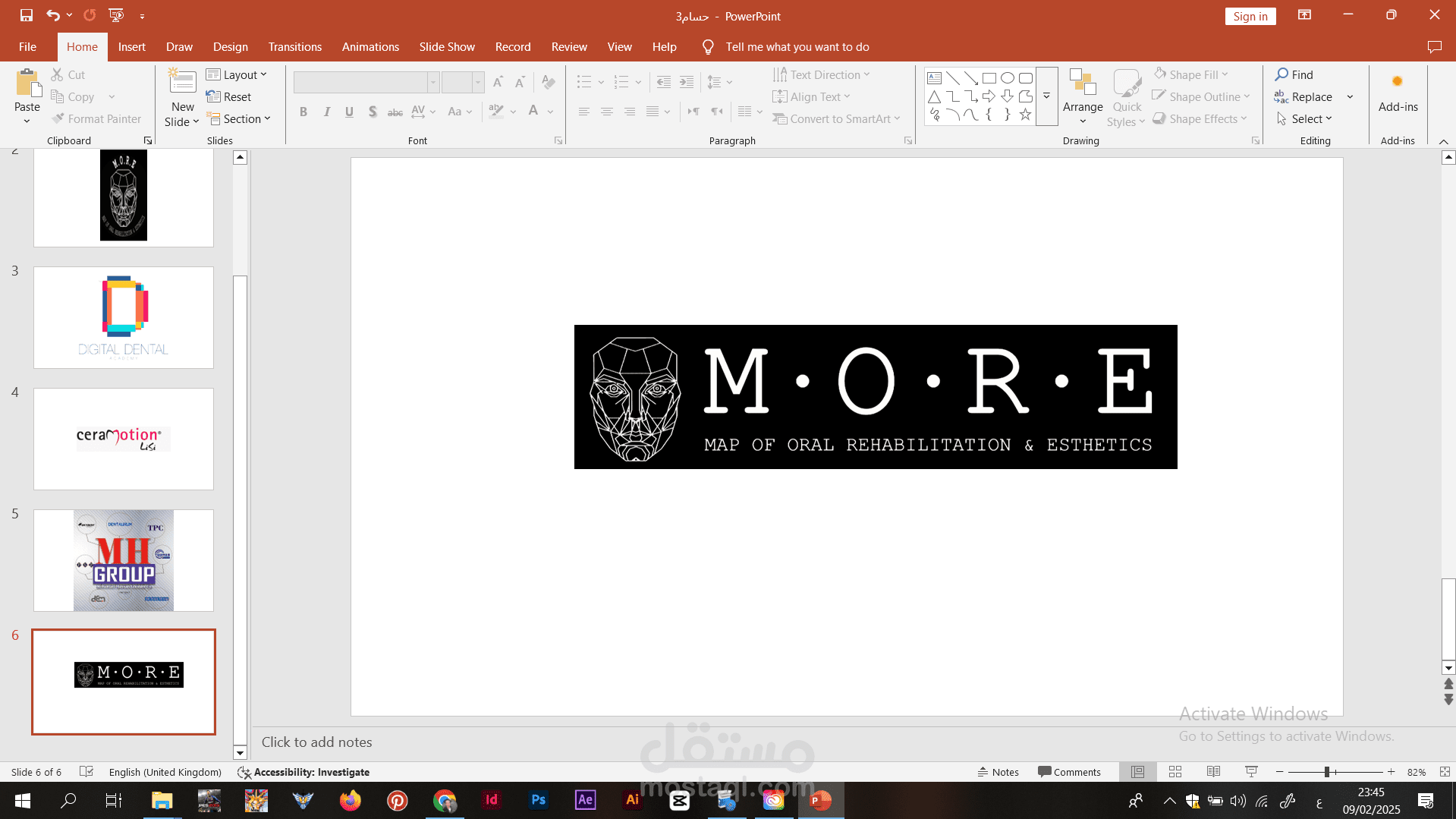Image resolution: width=1456 pixels, height=819 pixels.
Task: Expand the Select dropdown in Editing
Action: 1304,118
